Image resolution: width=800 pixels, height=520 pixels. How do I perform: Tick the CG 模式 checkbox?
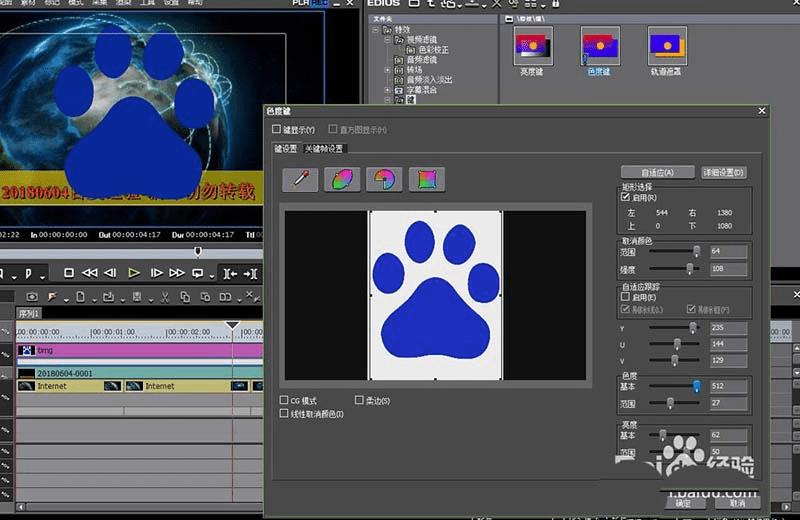[284, 400]
